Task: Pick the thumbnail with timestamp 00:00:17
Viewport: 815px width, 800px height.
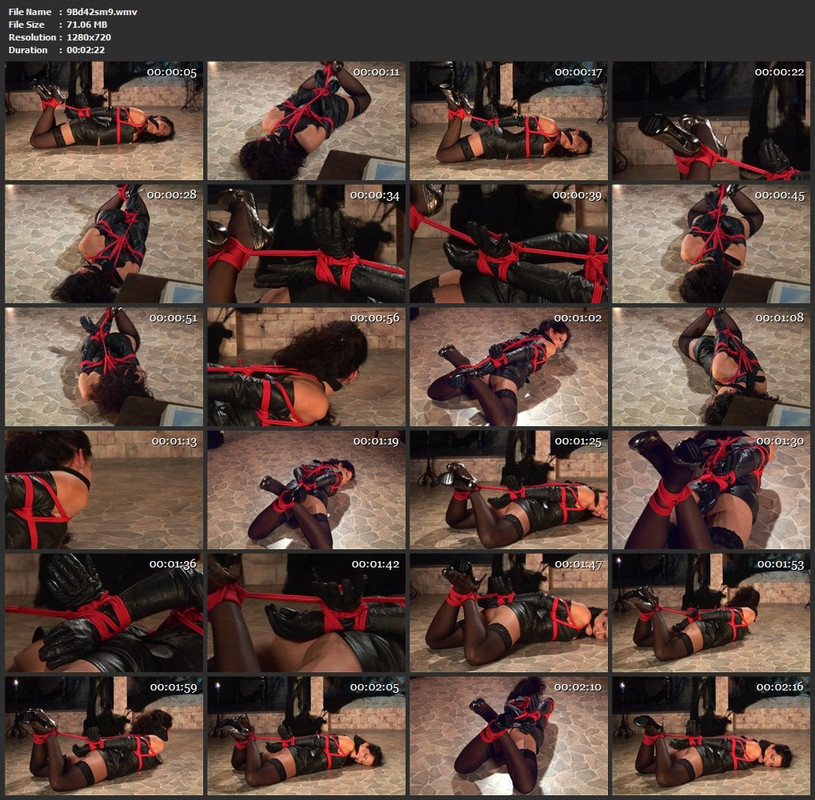Action: (509, 121)
